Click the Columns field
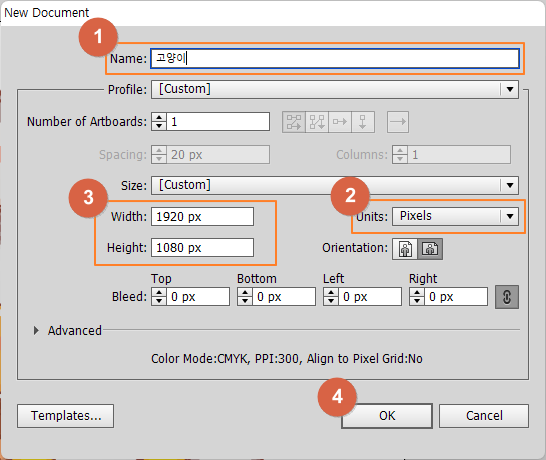Image resolution: width=546 pixels, height=460 pixels. [x=459, y=155]
